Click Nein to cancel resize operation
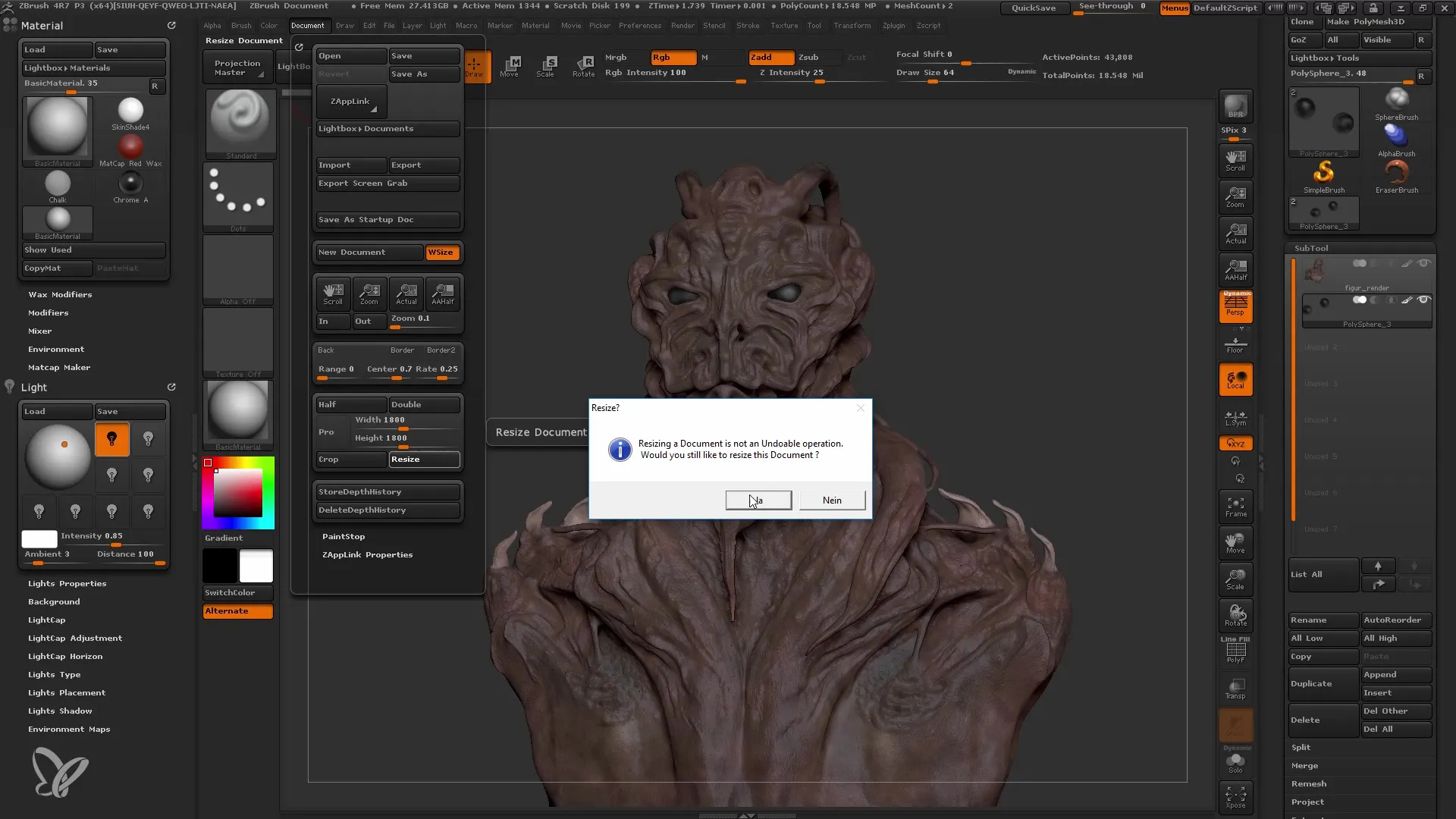Viewport: 1456px width, 819px height. [832, 500]
